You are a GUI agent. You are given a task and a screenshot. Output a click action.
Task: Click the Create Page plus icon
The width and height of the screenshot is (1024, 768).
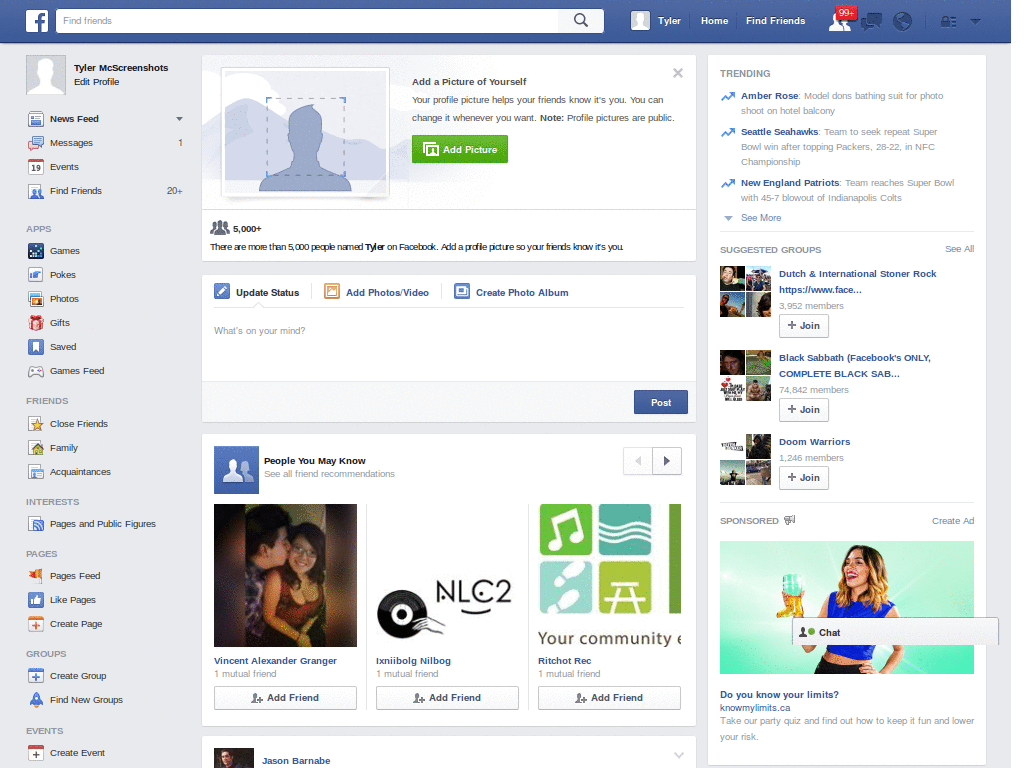coord(36,624)
